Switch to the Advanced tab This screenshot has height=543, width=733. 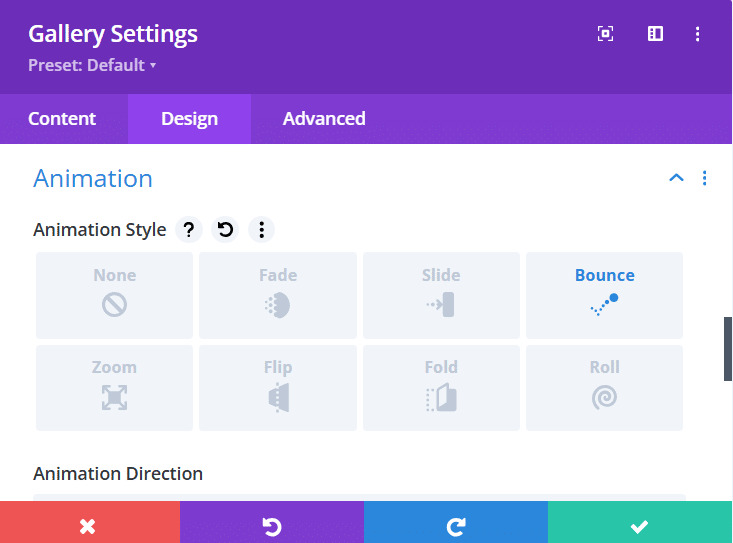[324, 119]
